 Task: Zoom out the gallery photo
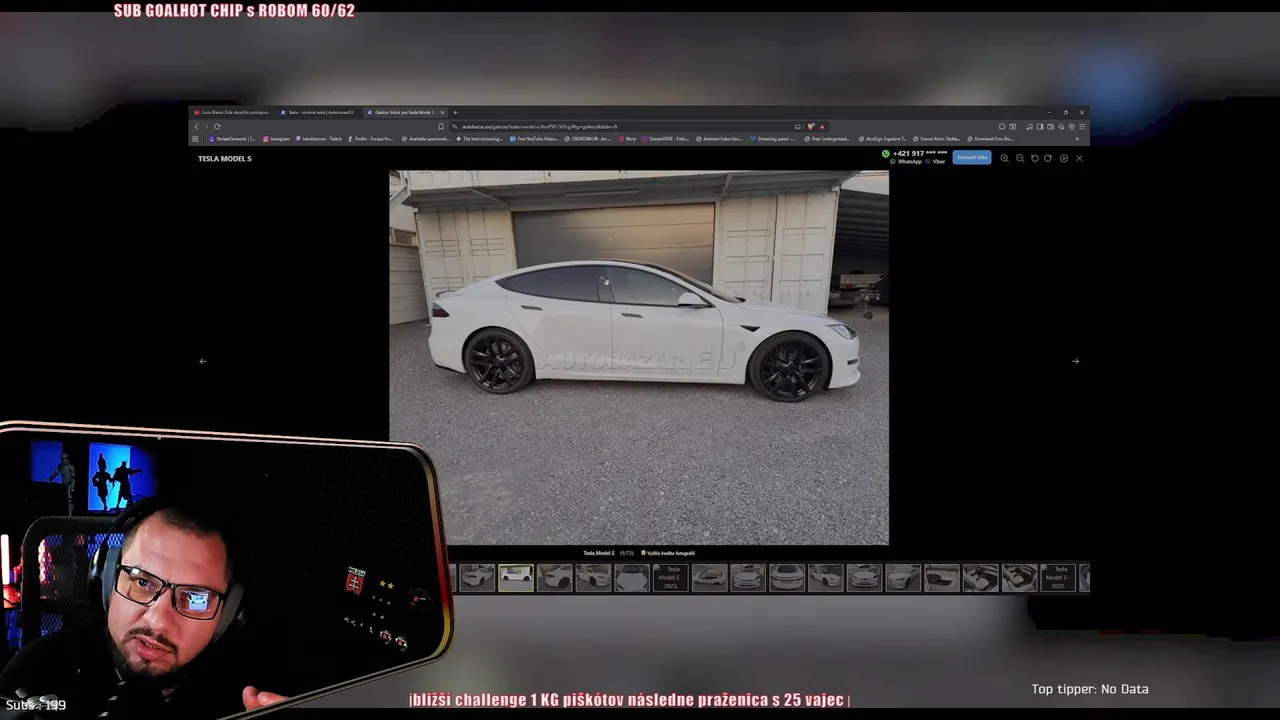pyautogui.click(x=1020, y=158)
